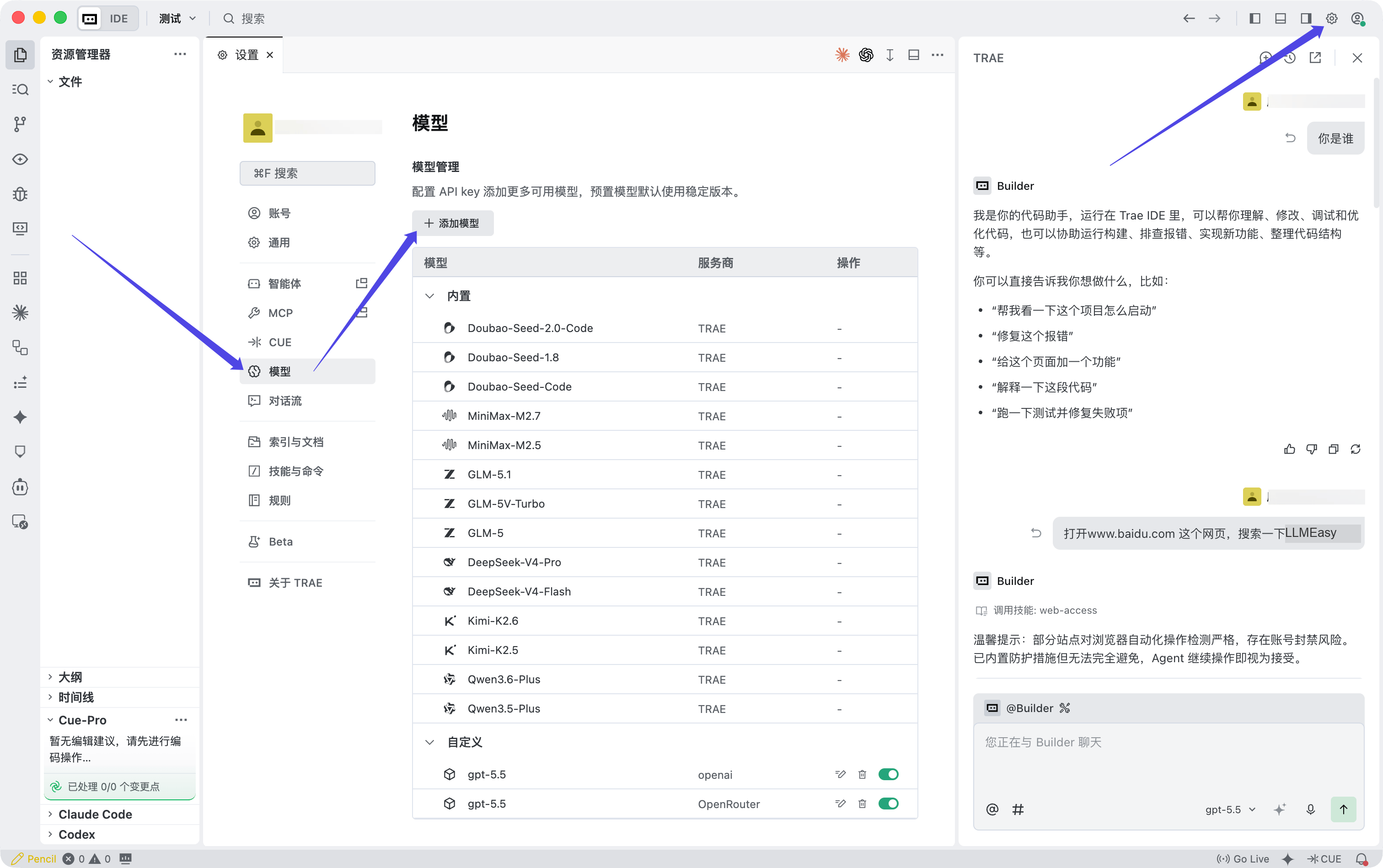Open settings gear in title bar
The height and width of the screenshot is (868, 1383).
(x=1332, y=18)
